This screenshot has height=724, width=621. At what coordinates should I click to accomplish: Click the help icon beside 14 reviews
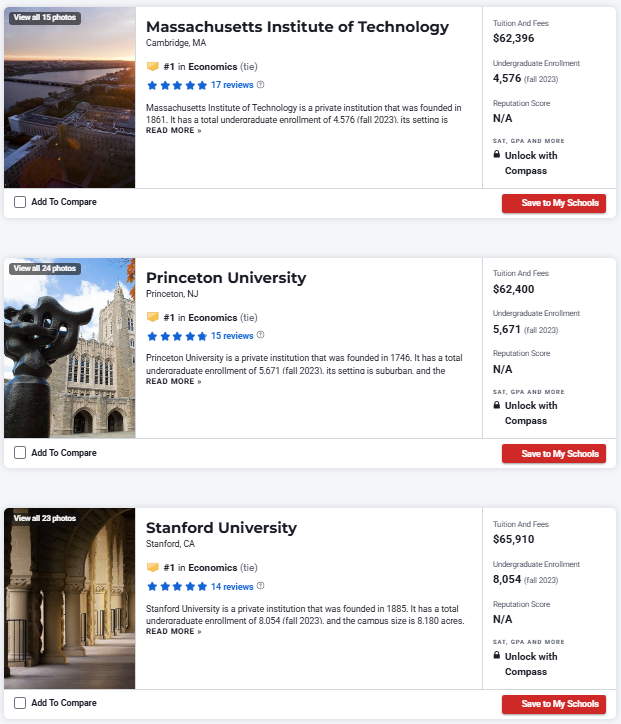click(x=260, y=585)
